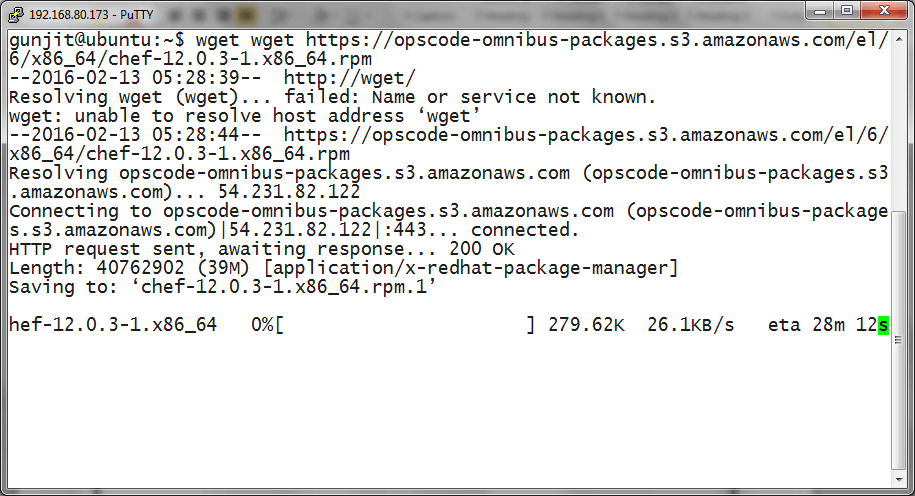
Task: Click the scrollbar up arrow
Action: pos(899,40)
